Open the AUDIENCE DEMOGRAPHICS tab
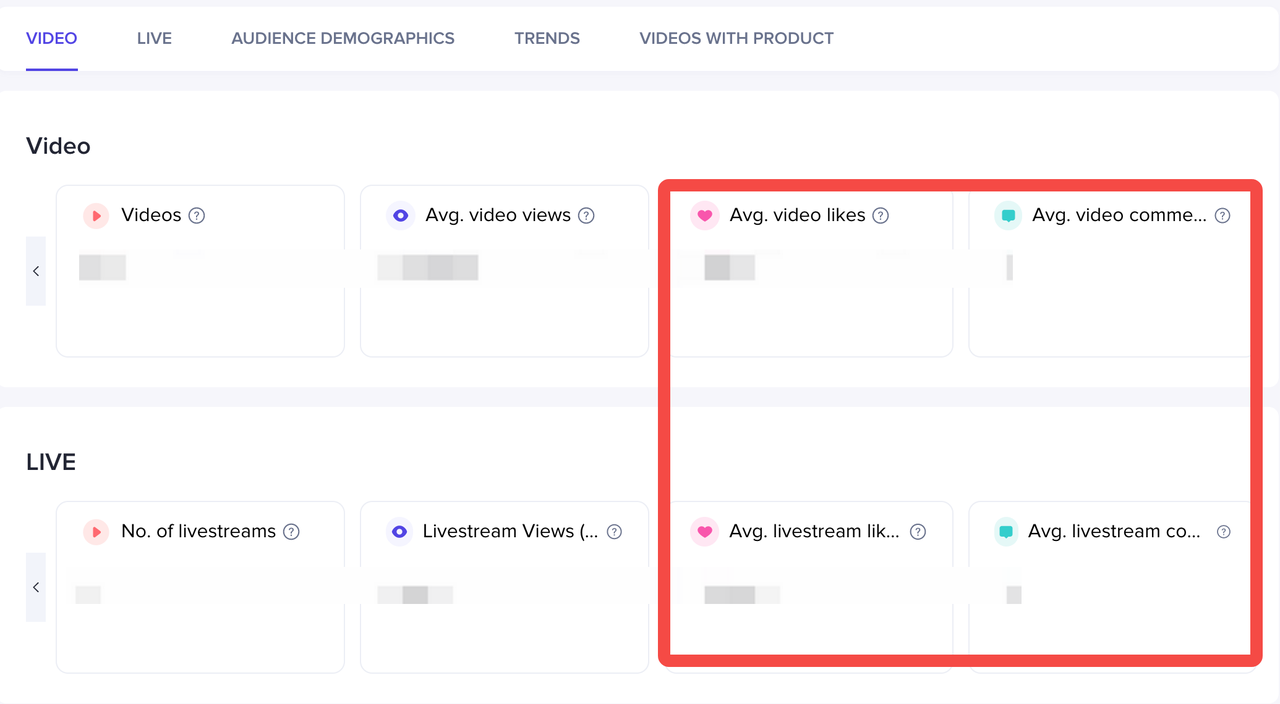Screen dimensions: 1280x704 [x=343, y=38]
